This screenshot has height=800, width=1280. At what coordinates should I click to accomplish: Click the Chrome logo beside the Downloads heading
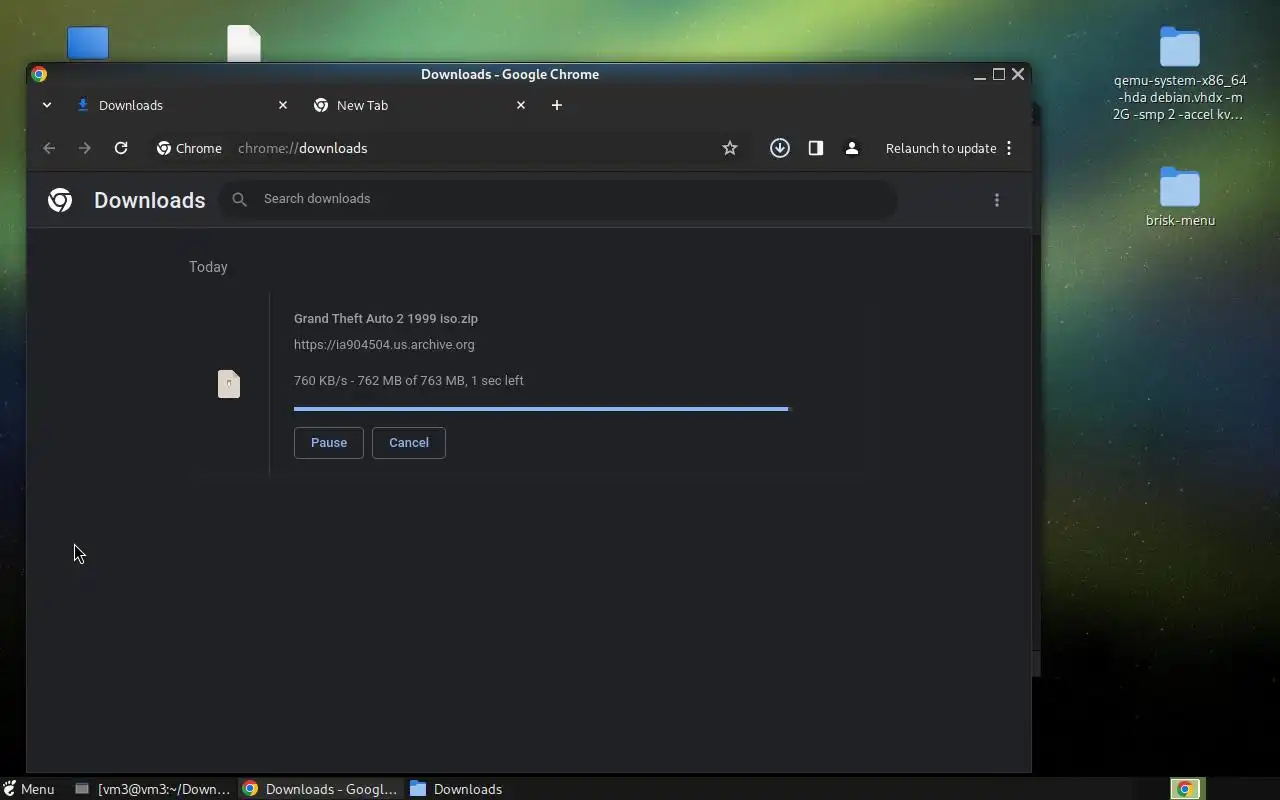(60, 200)
